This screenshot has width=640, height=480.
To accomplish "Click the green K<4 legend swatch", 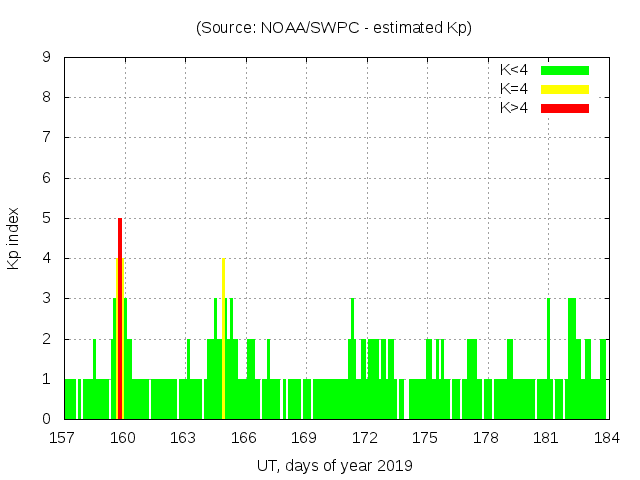I will coord(565,70).
